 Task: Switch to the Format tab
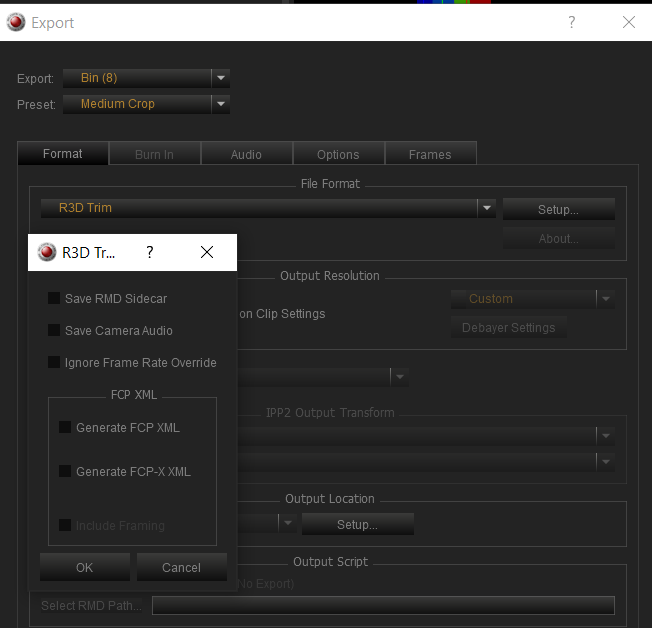coord(63,153)
